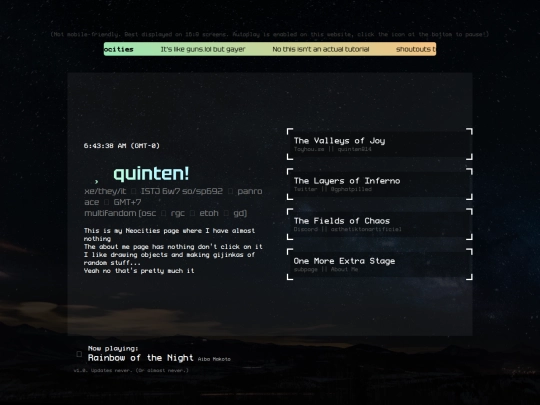This screenshot has height=405, width=540.
Task: Click the "Rainbow of the Night" song title
Action: pos(141,358)
